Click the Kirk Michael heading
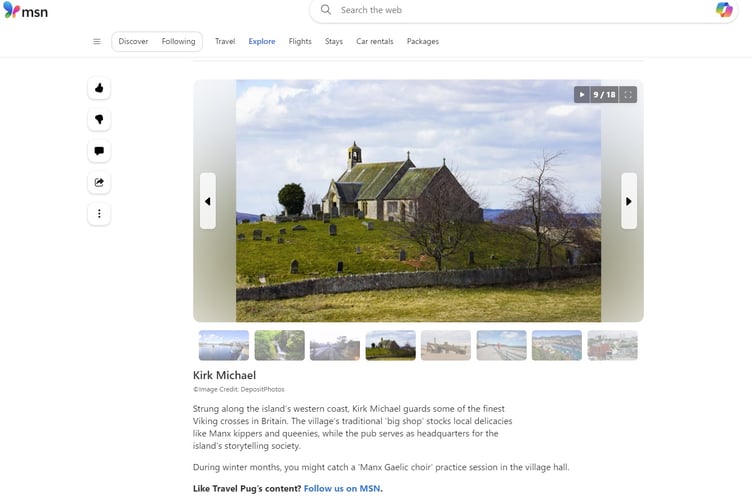Viewport: 752px width, 500px height. point(224,375)
